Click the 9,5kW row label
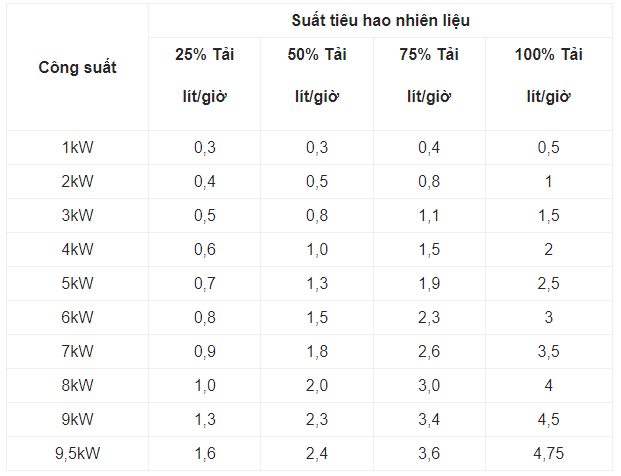This screenshot has width=621, height=476. tap(77, 454)
